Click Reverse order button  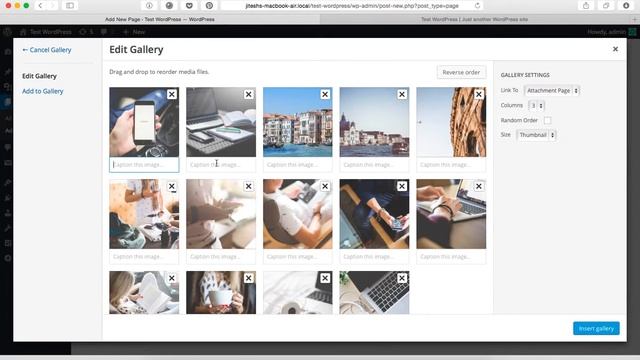pos(461,72)
